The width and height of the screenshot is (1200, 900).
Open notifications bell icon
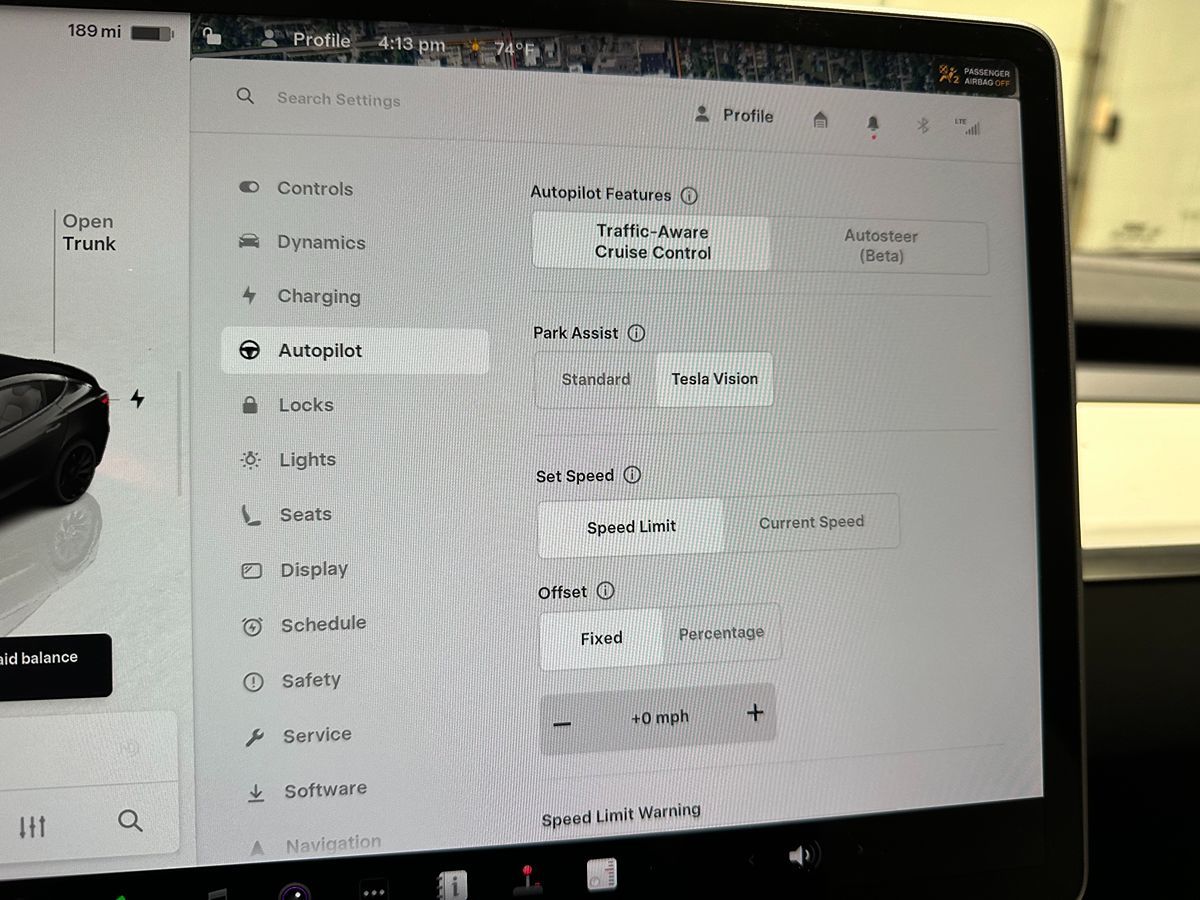click(873, 124)
